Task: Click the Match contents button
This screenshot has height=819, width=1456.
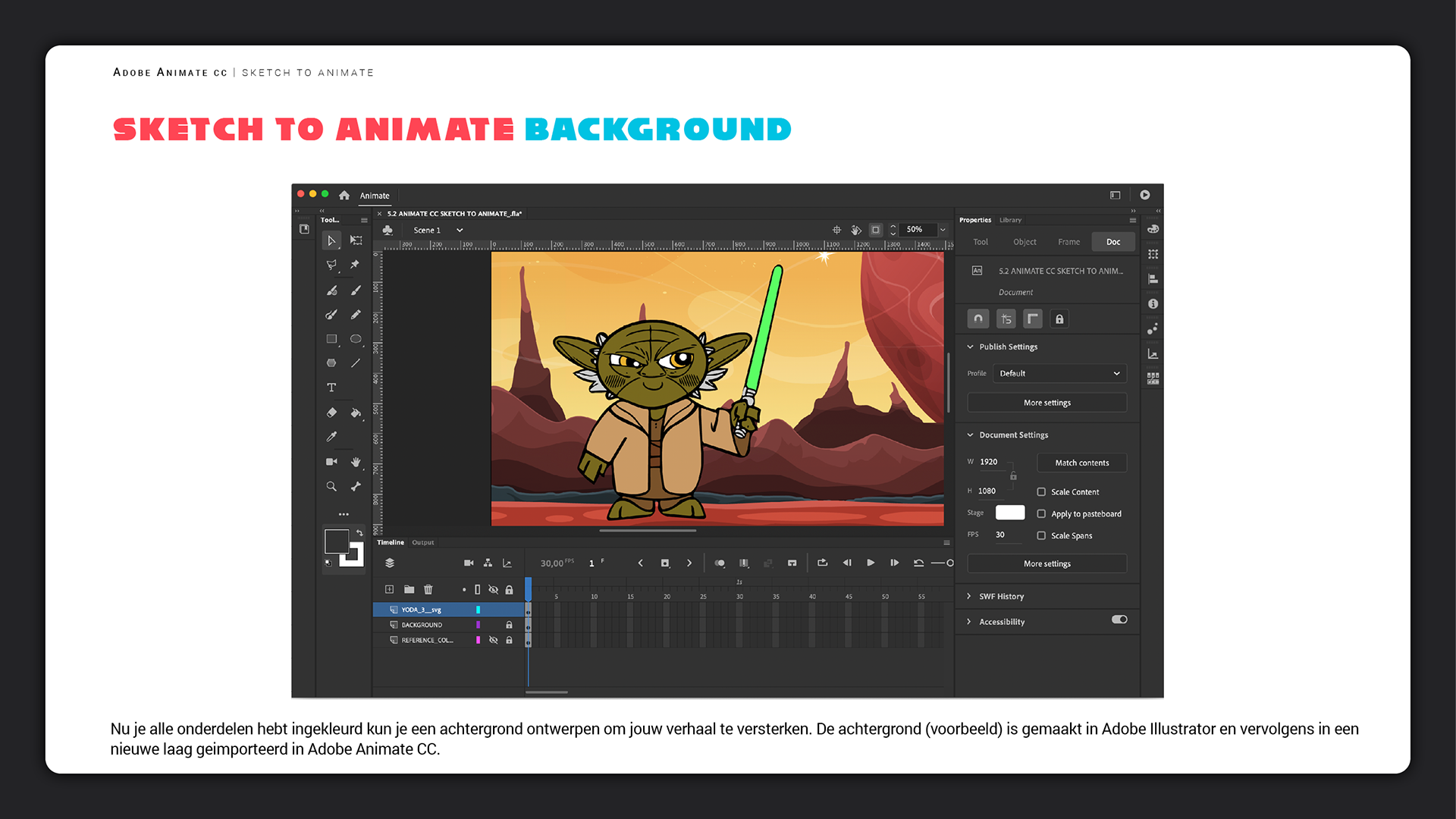Action: point(1081,463)
